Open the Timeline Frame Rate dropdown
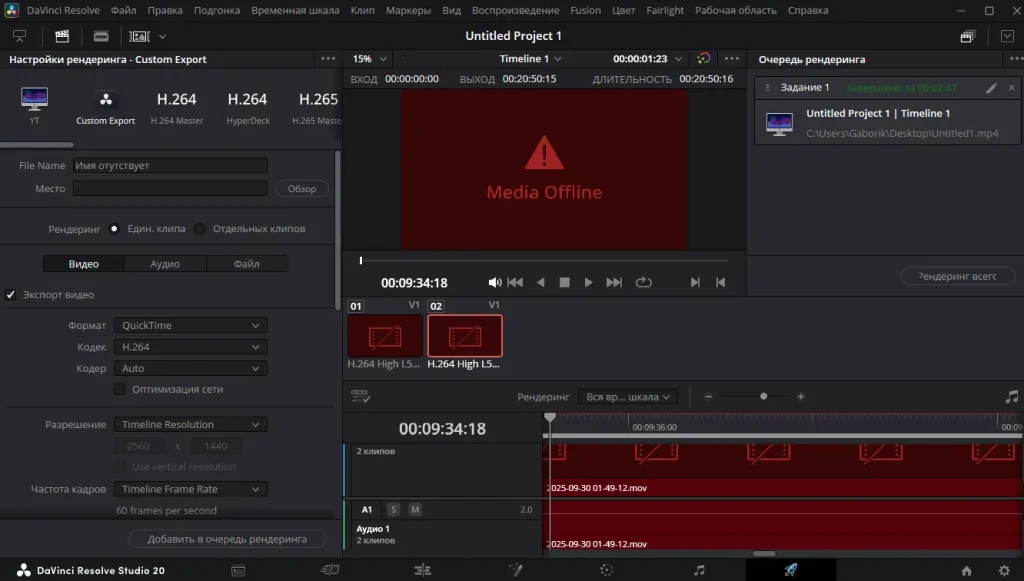Viewport: 1024px width, 581px height. coord(190,489)
